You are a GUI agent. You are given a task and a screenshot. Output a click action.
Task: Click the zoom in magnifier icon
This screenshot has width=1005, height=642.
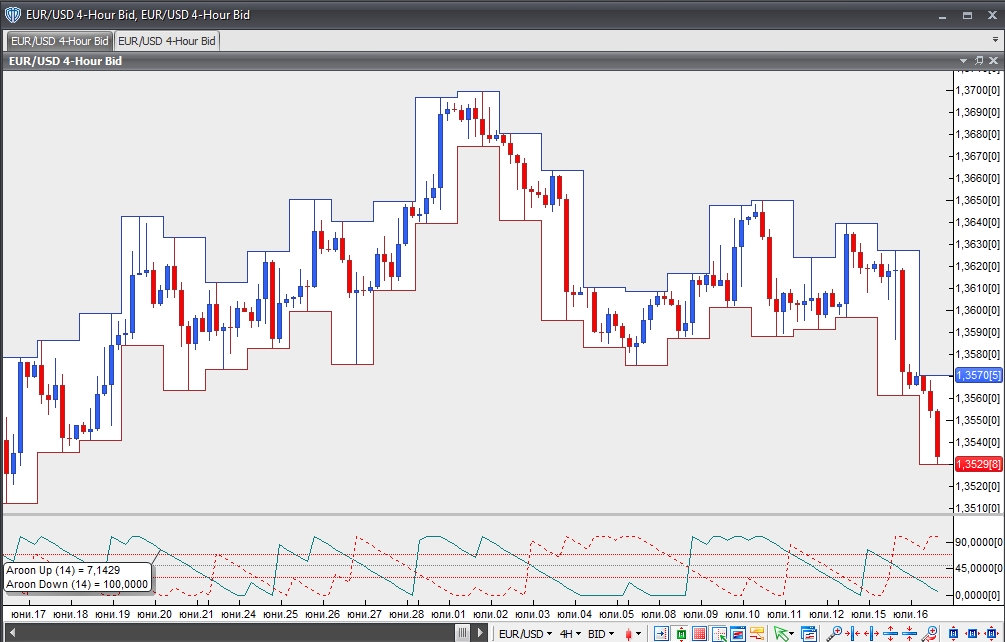[833, 633]
